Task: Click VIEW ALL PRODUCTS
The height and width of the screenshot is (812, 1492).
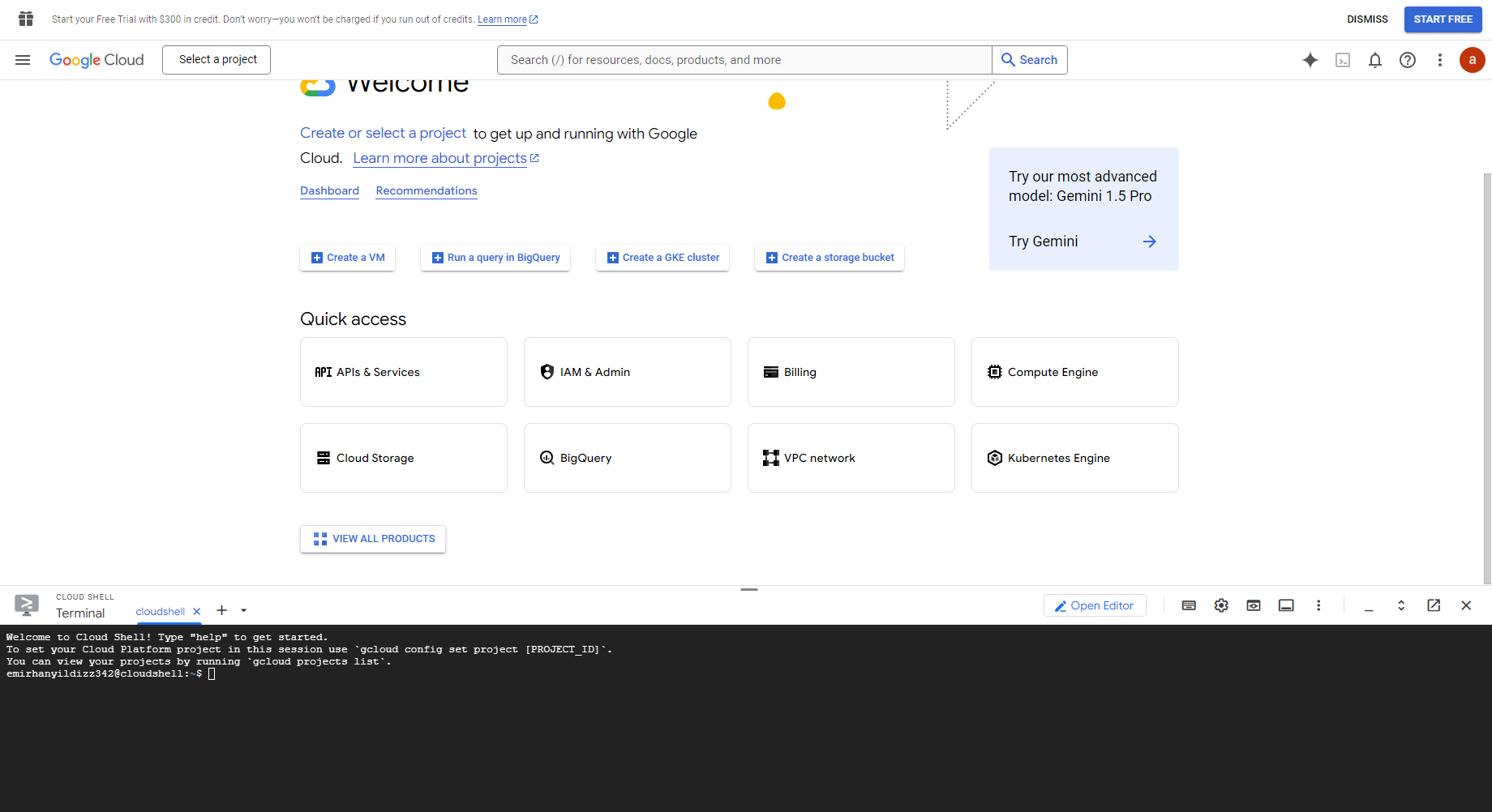Action: tap(373, 539)
